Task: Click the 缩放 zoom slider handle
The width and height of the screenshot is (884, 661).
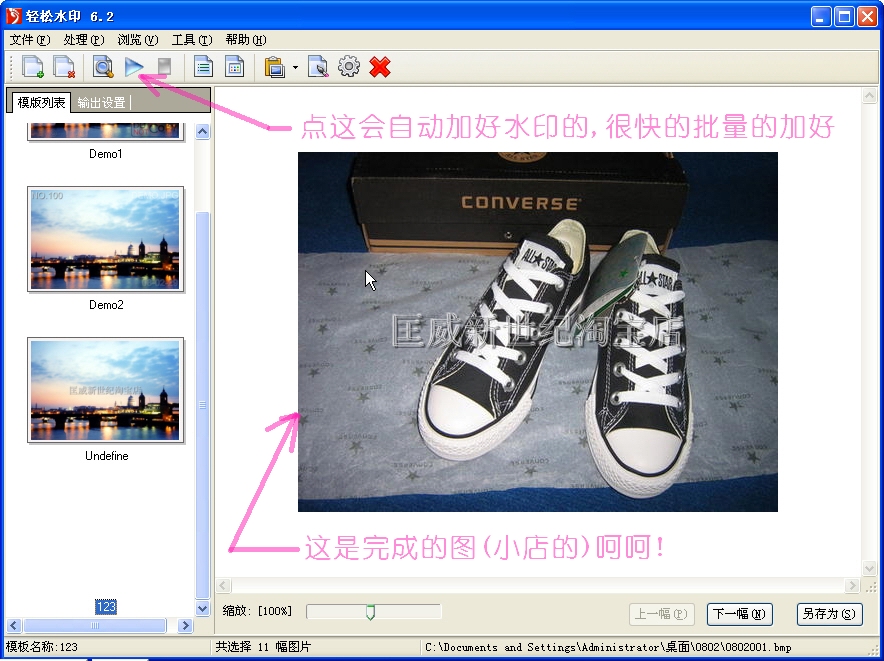Action: pyautogui.click(x=370, y=612)
